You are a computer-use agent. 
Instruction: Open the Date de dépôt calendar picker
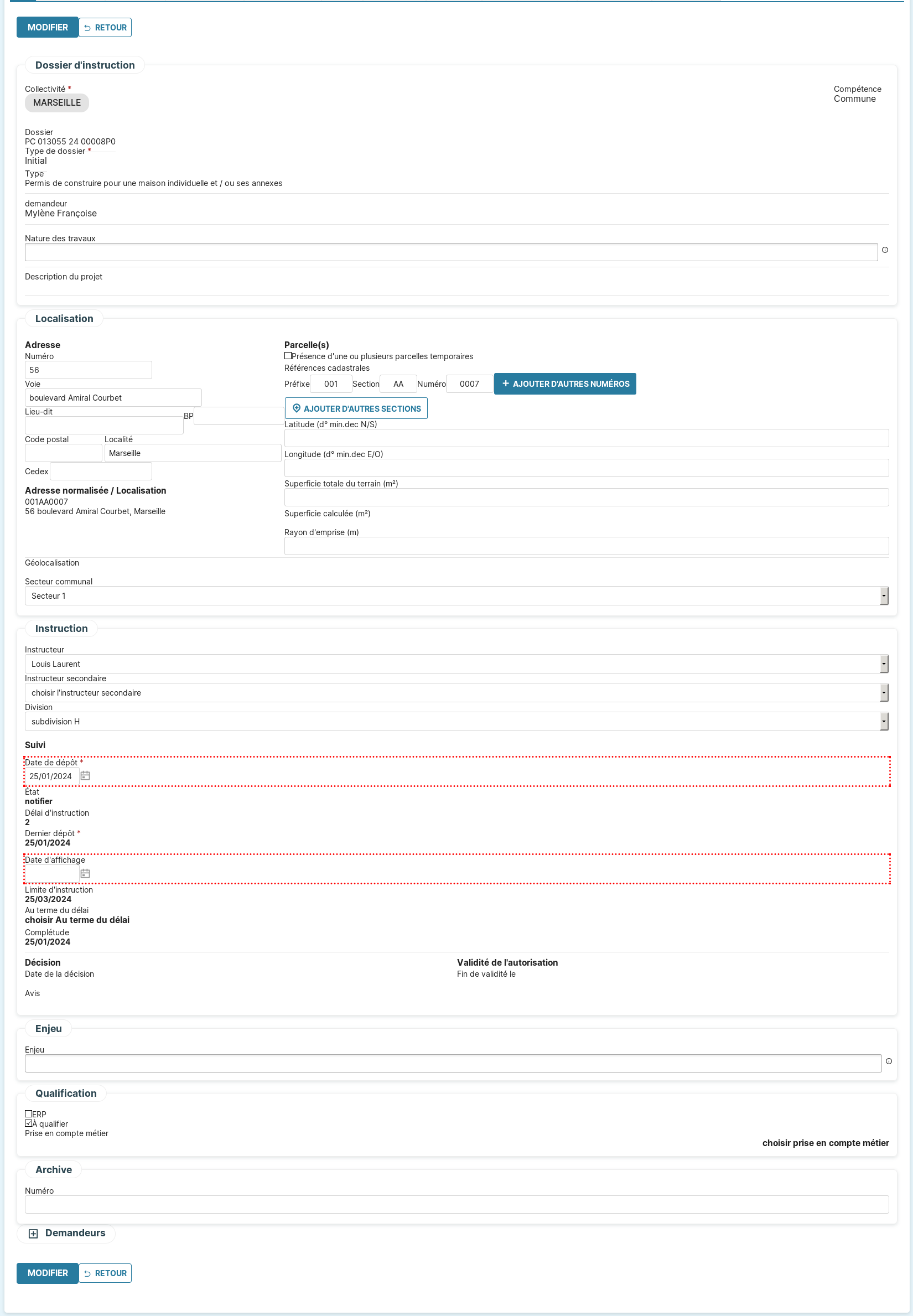click(85, 776)
